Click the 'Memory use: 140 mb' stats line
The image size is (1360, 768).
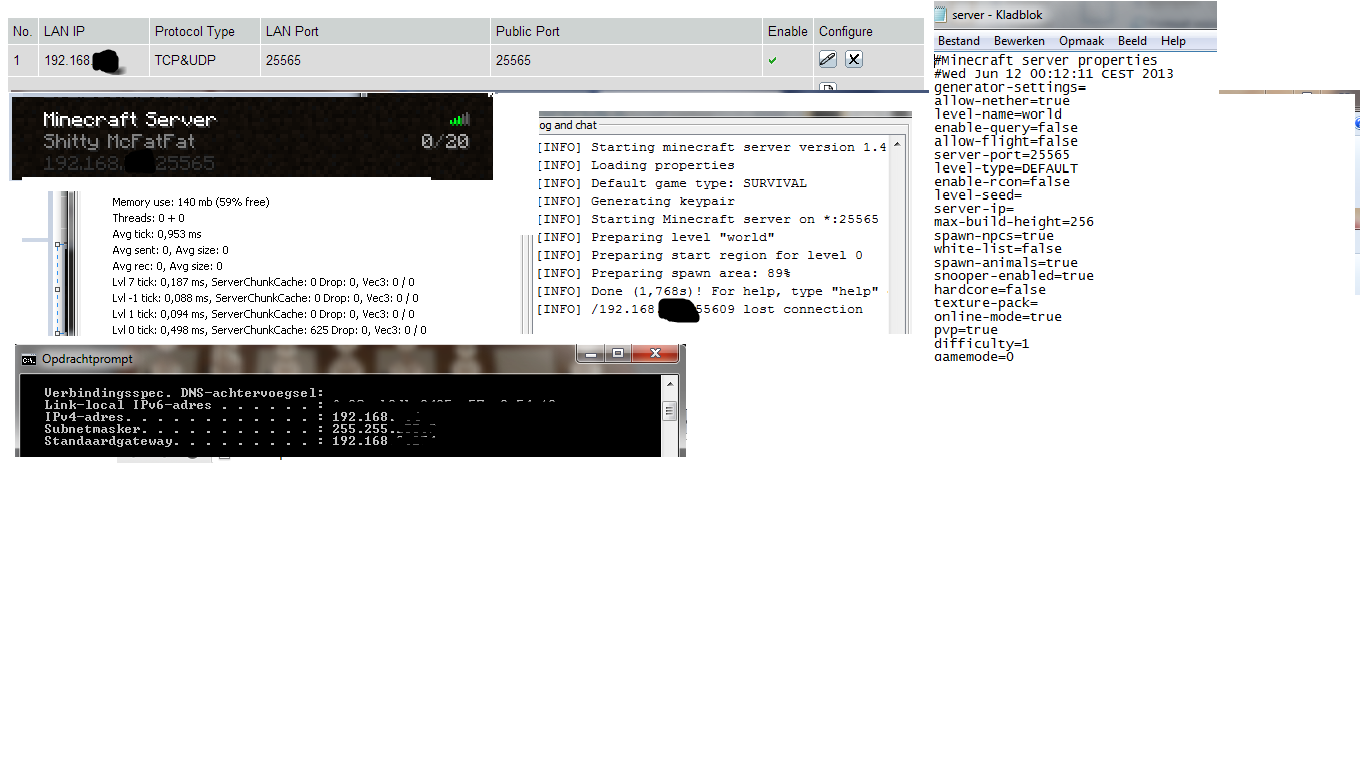pyautogui.click(x=191, y=202)
